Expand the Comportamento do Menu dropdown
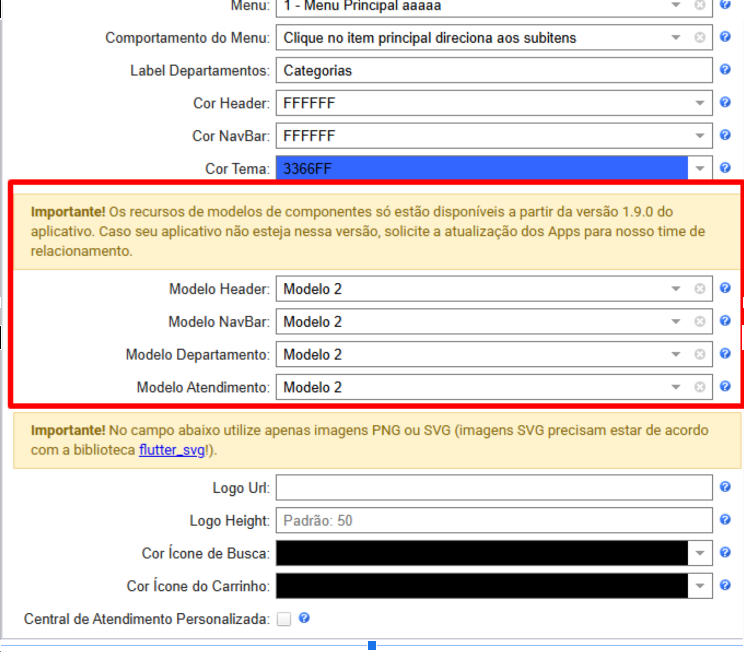Screen dimensions: 744x652 pos(676,37)
